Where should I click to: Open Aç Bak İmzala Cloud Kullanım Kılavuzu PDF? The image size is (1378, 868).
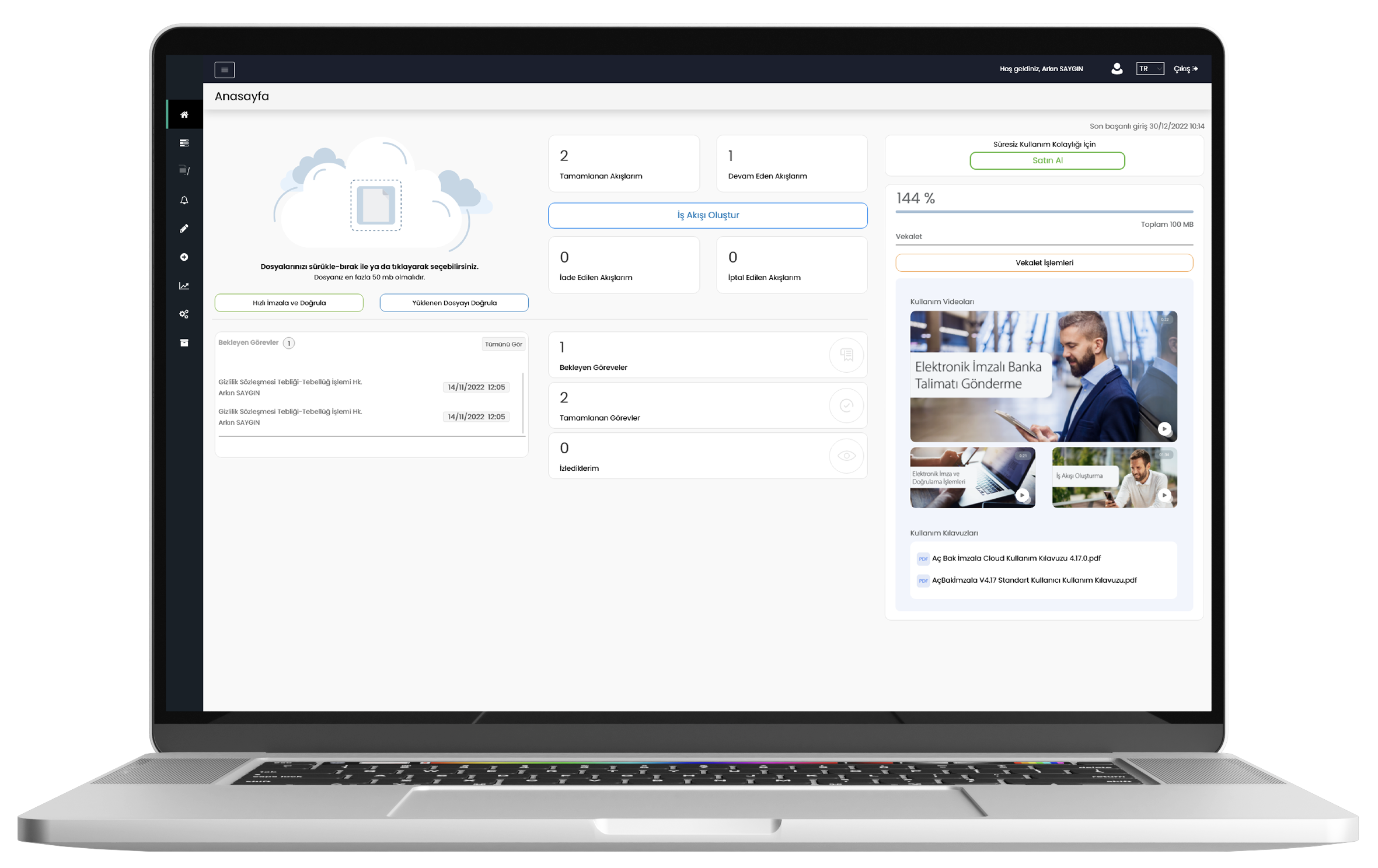pos(1016,558)
